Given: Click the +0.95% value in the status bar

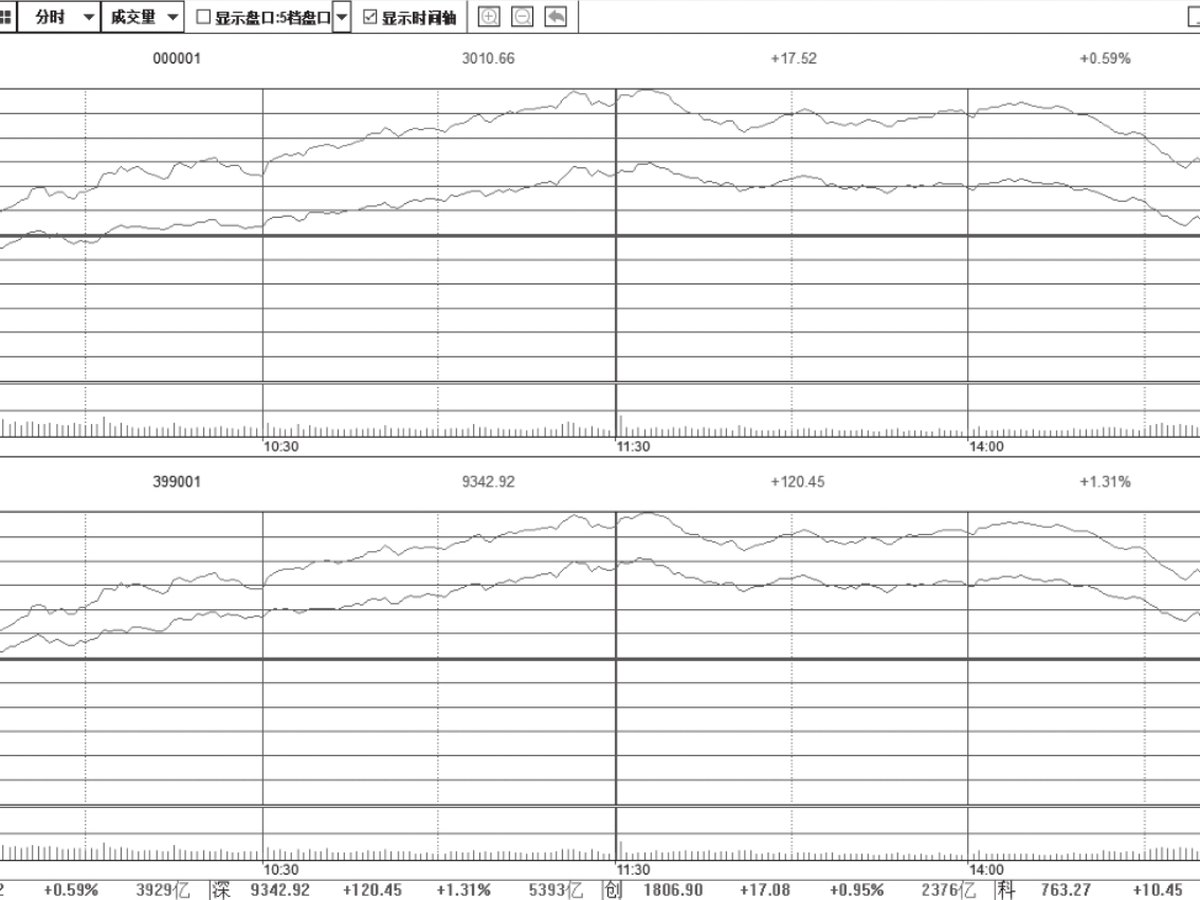Looking at the screenshot, I should [857, 890].
